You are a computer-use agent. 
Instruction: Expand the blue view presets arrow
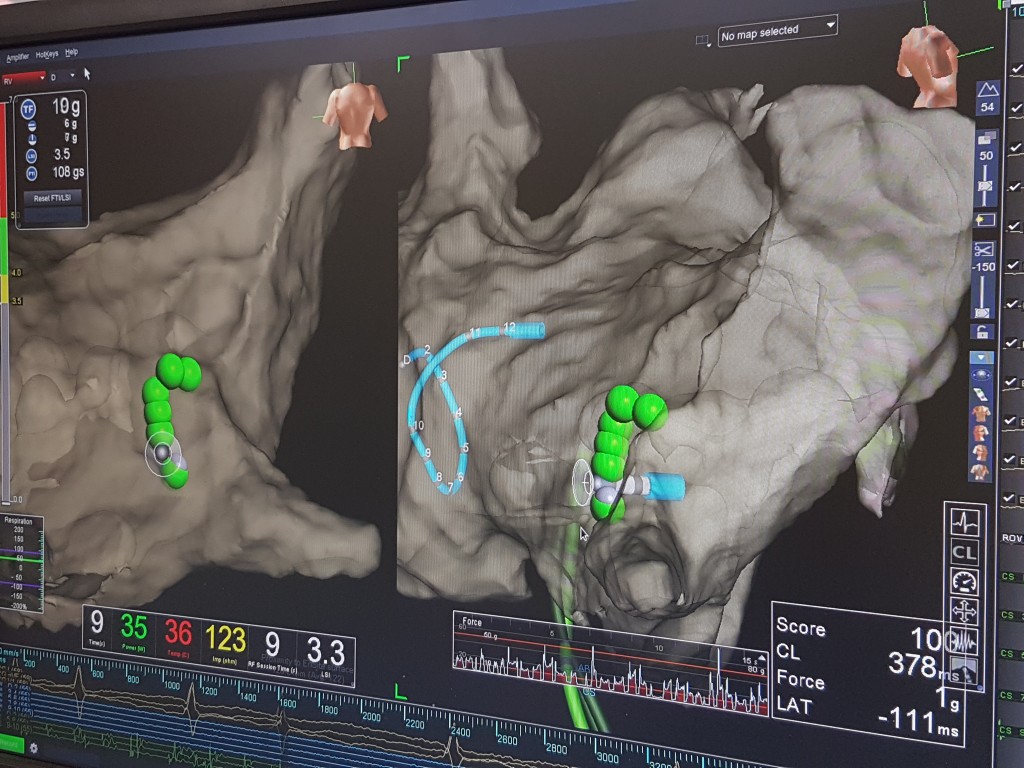coord(981,358)
